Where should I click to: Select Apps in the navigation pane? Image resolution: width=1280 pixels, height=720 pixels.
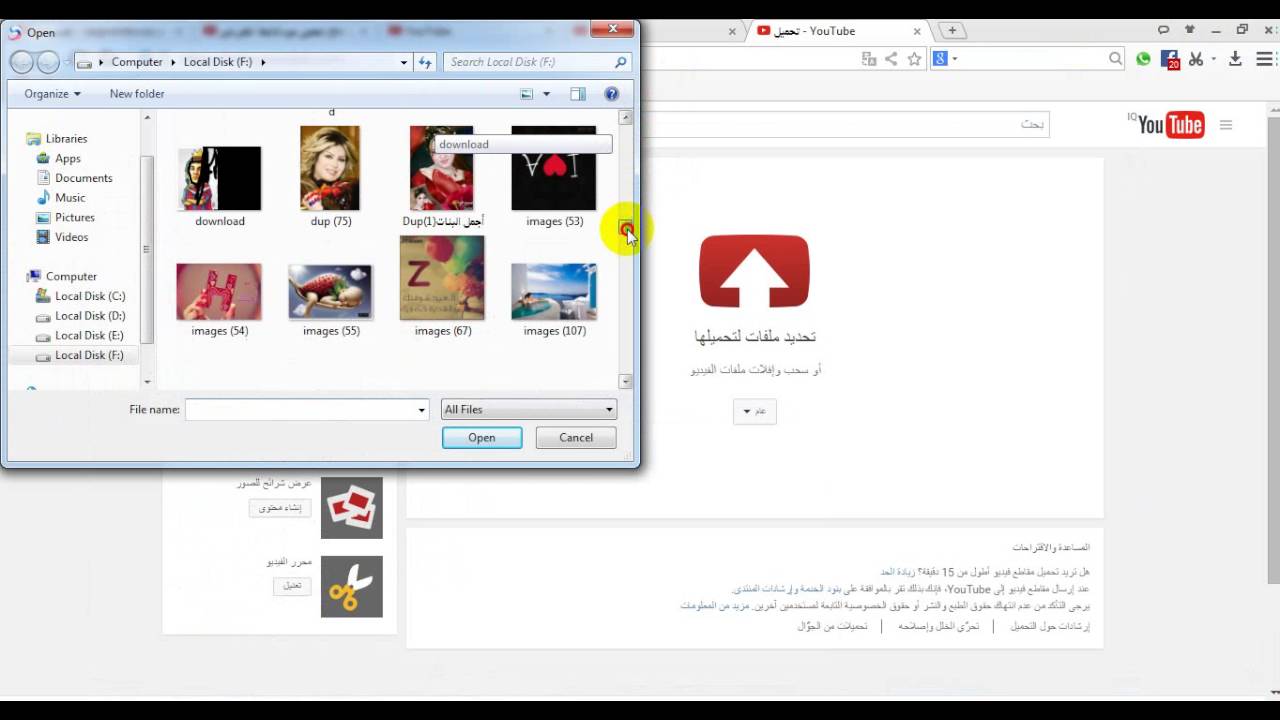(68, 158)
